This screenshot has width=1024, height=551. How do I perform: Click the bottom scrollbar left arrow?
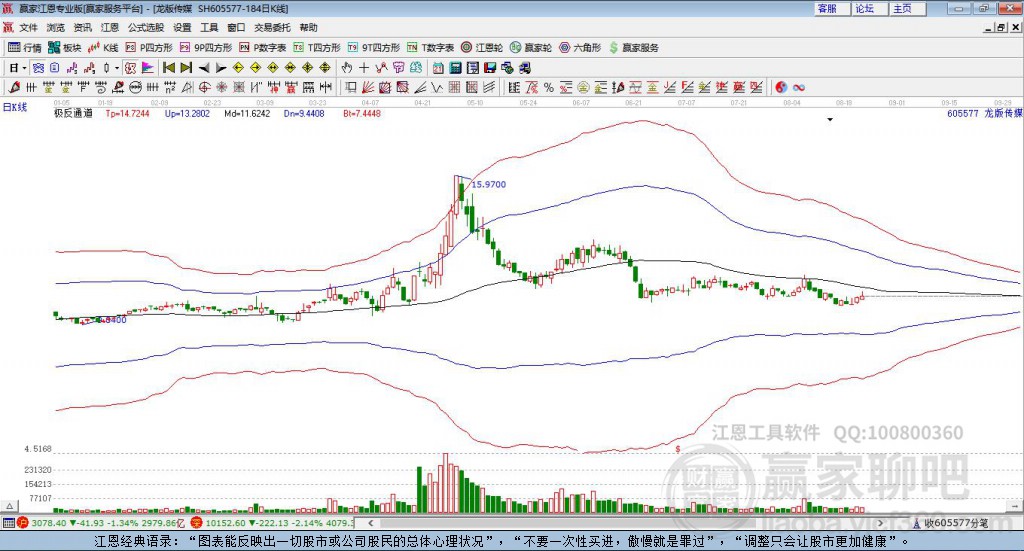pos(371,523)
